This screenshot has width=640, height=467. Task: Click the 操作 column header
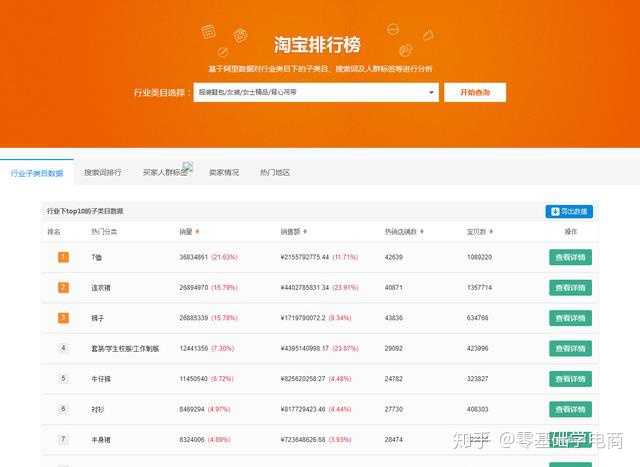point(571,232)
